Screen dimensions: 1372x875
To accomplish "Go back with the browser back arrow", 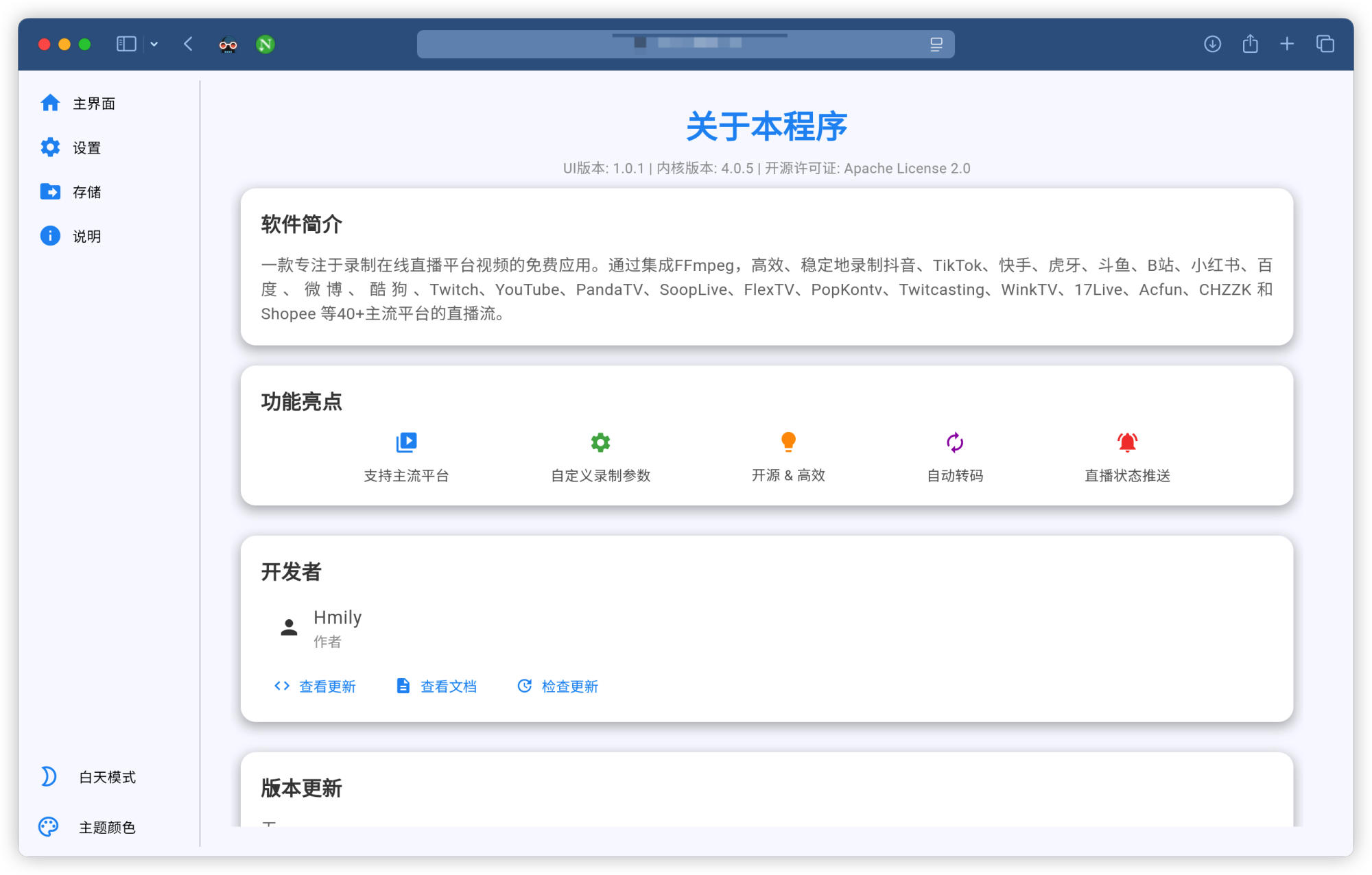I will pyautogui.click(x=189, y=44).
